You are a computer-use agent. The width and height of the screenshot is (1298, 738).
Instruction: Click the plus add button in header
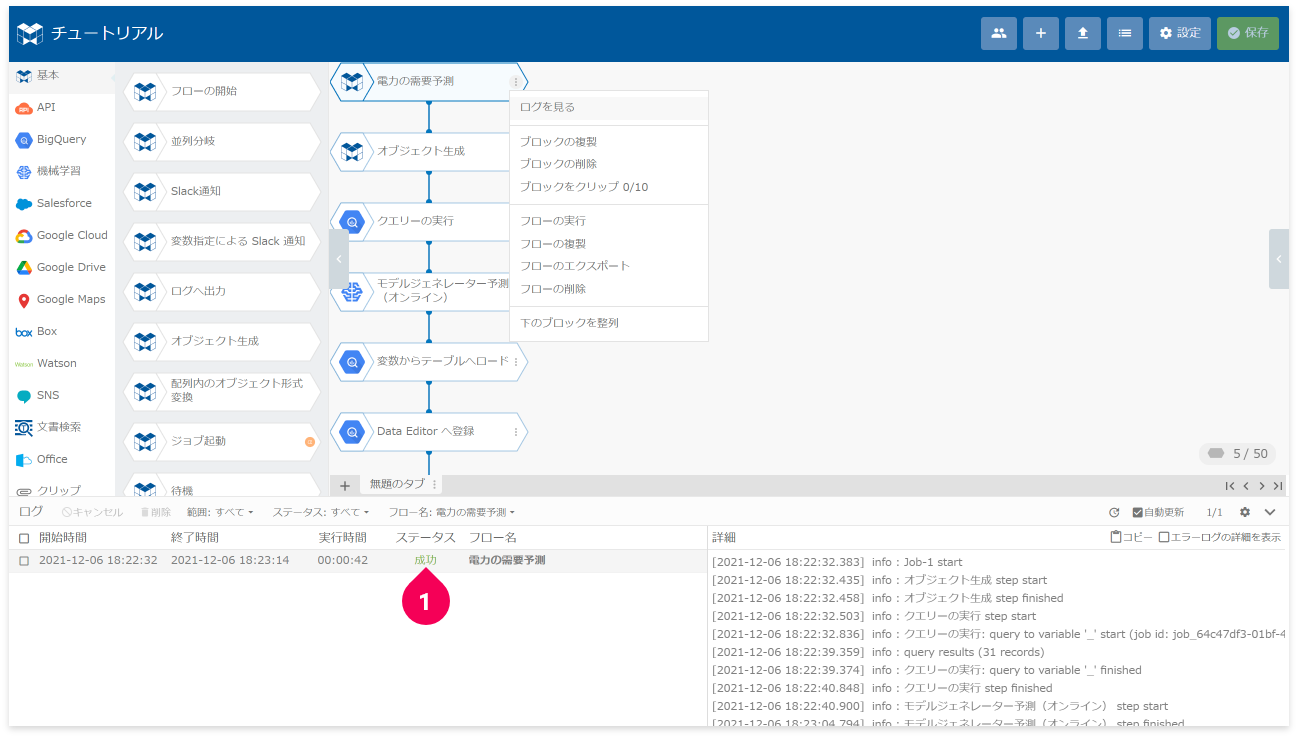1040,33
